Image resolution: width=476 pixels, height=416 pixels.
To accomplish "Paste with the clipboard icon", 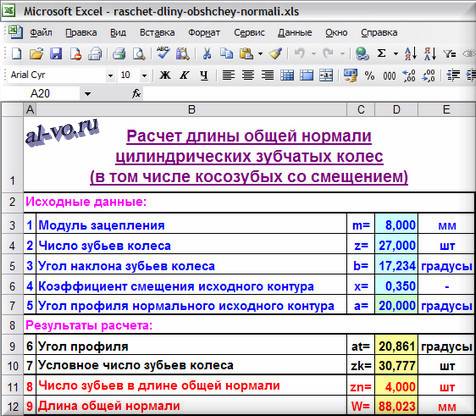I will (246, 54).
